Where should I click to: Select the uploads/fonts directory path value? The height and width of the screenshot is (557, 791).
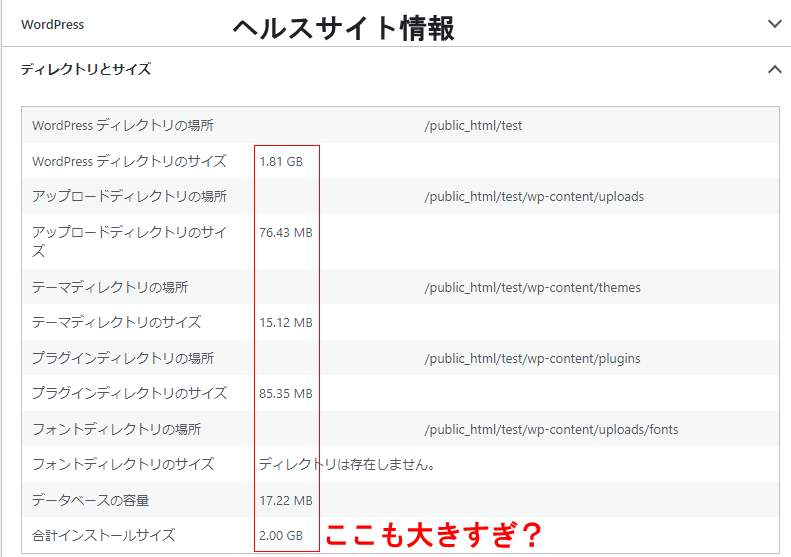coord(551,429)
